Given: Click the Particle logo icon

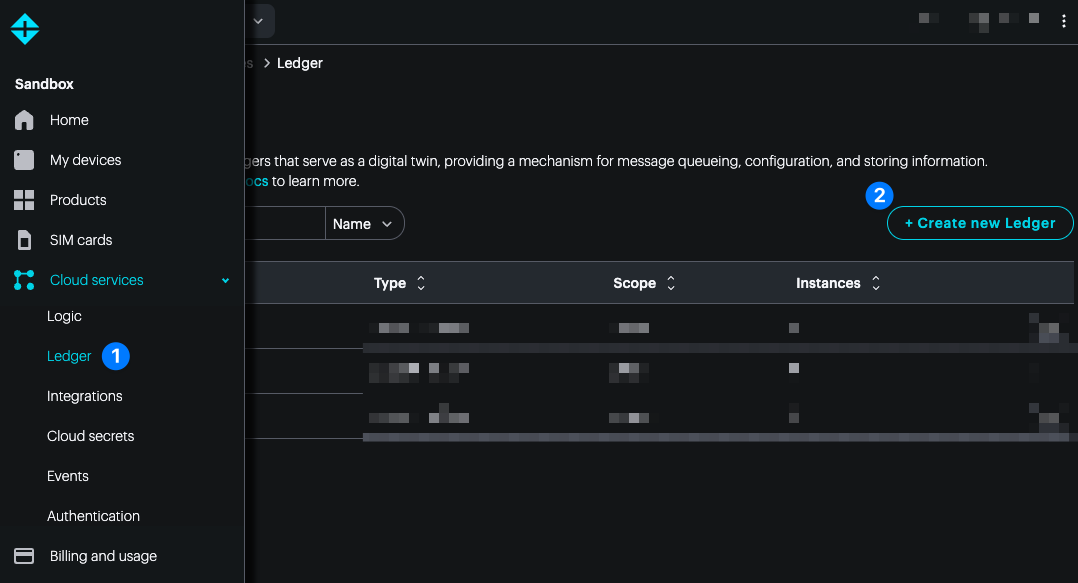Looking at the screenshot, I should pyautogui.click(x=25, y=29).
